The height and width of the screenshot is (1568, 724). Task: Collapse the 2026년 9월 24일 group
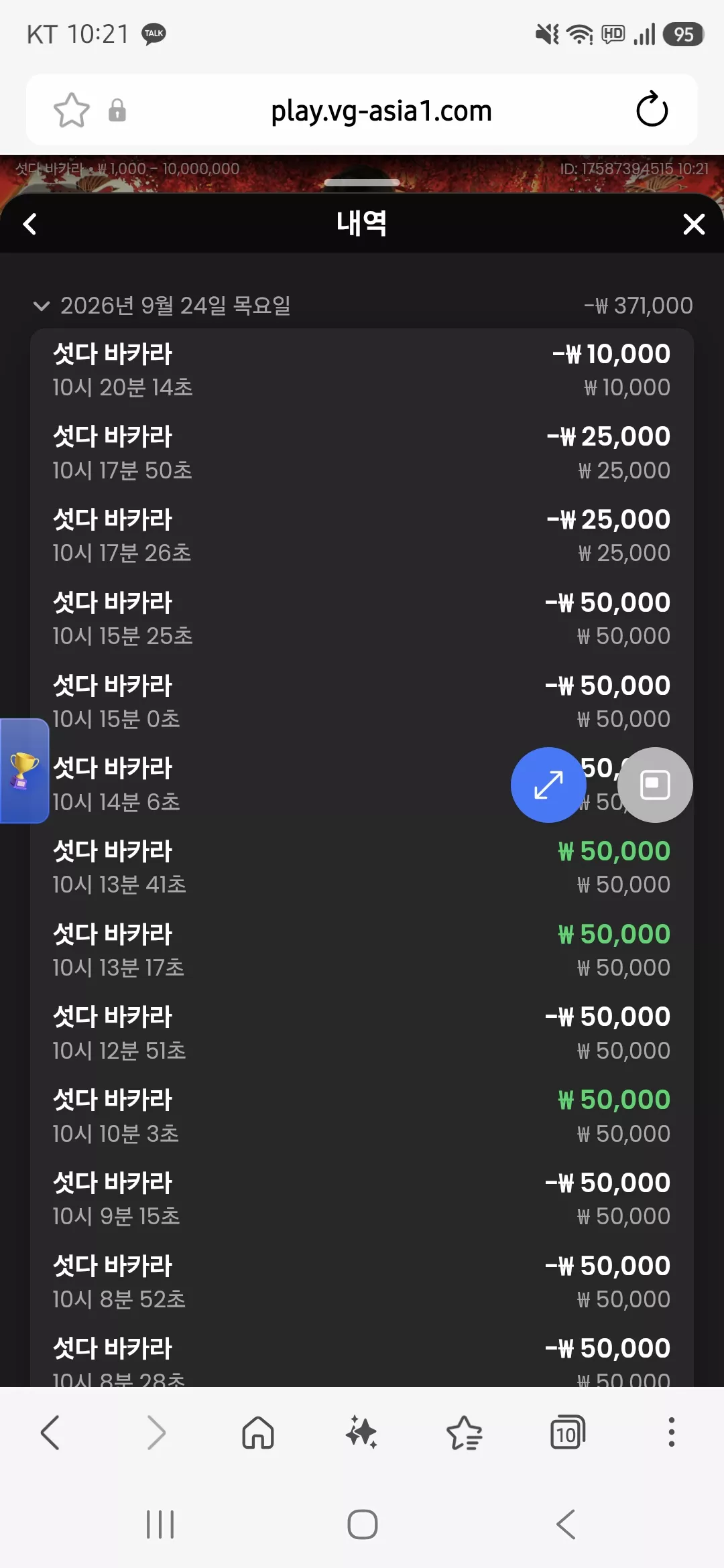pos(42,306)
